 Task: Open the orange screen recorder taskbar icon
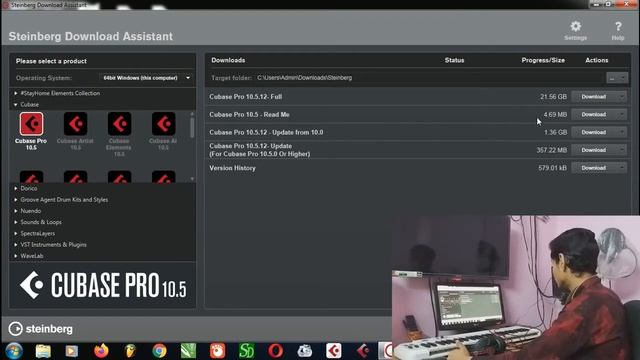pyautogui.click(x=217, y=351)
